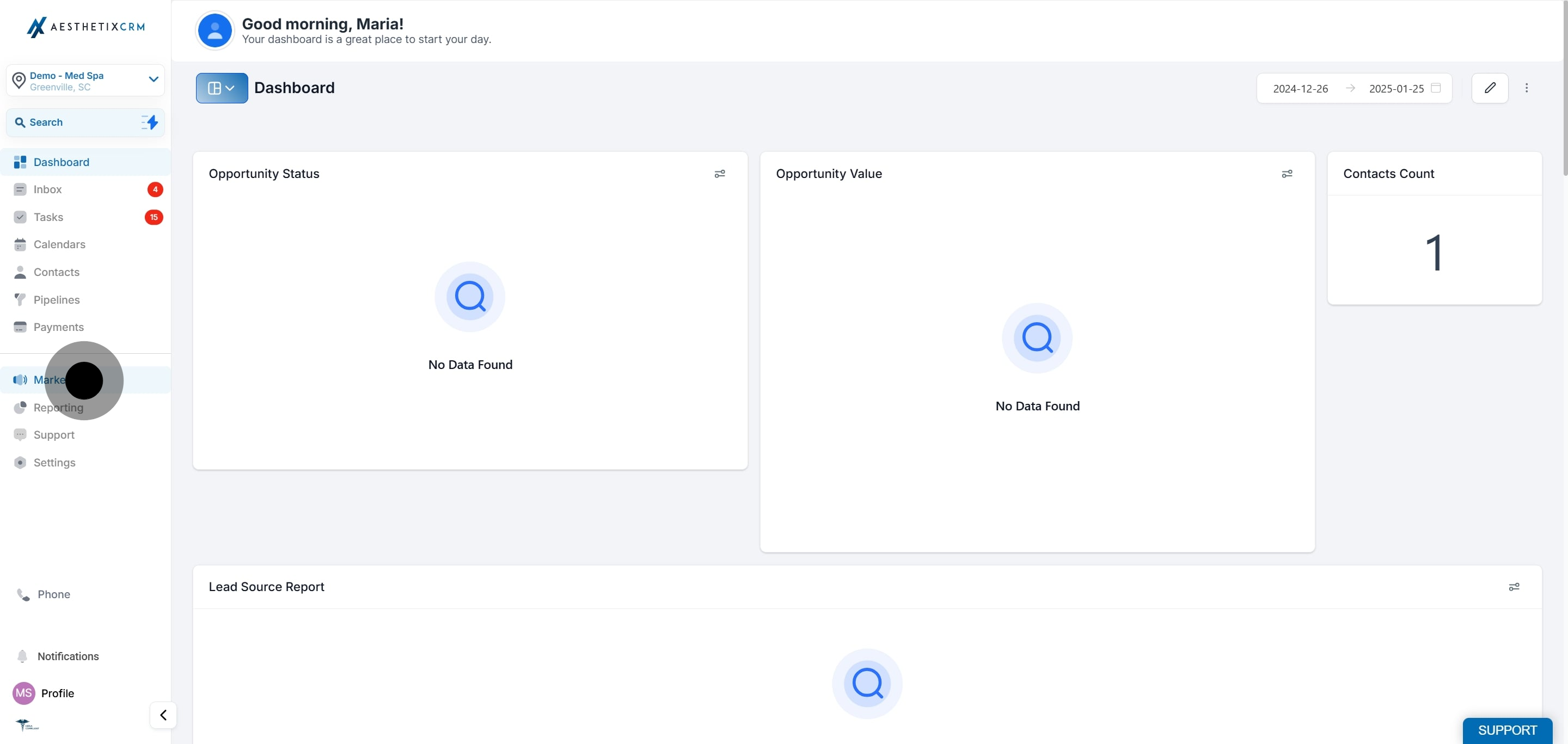Click the pencil edit dashboard icon
Image resolution: width=1568 pixels, height=744 pixels.
1490,88
